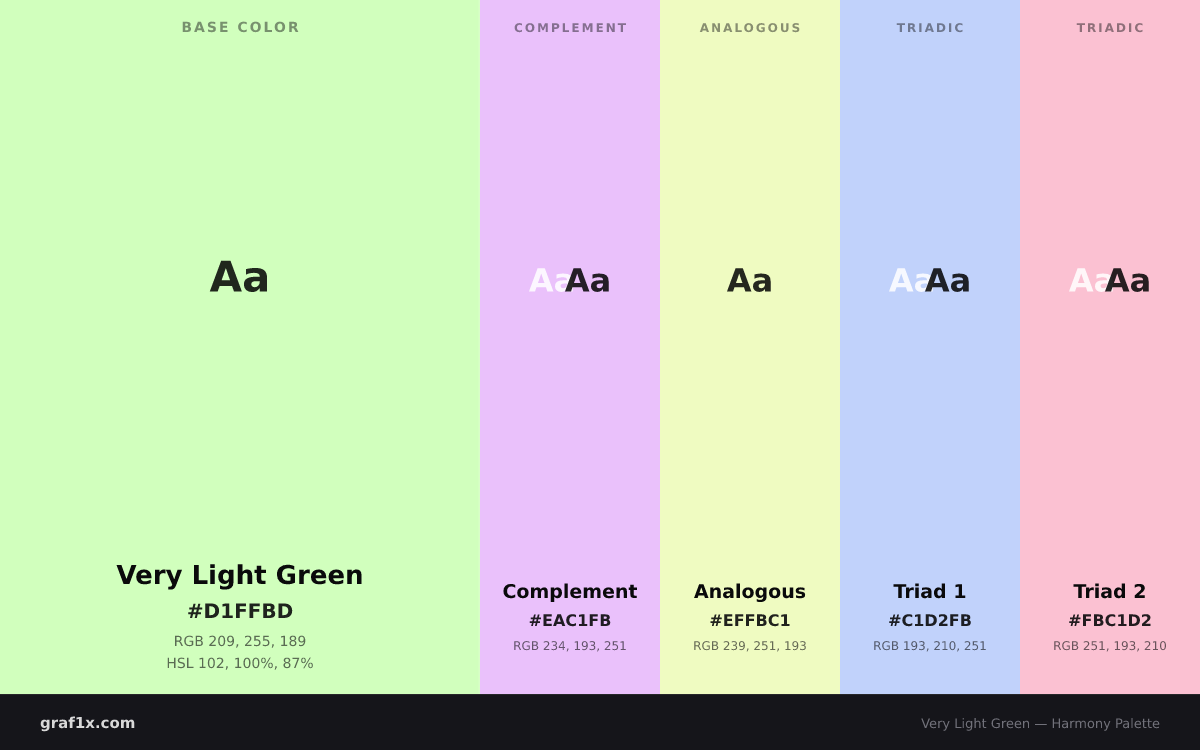
Task: Click the BASE COLOR heading label
Action: [240, 27]
